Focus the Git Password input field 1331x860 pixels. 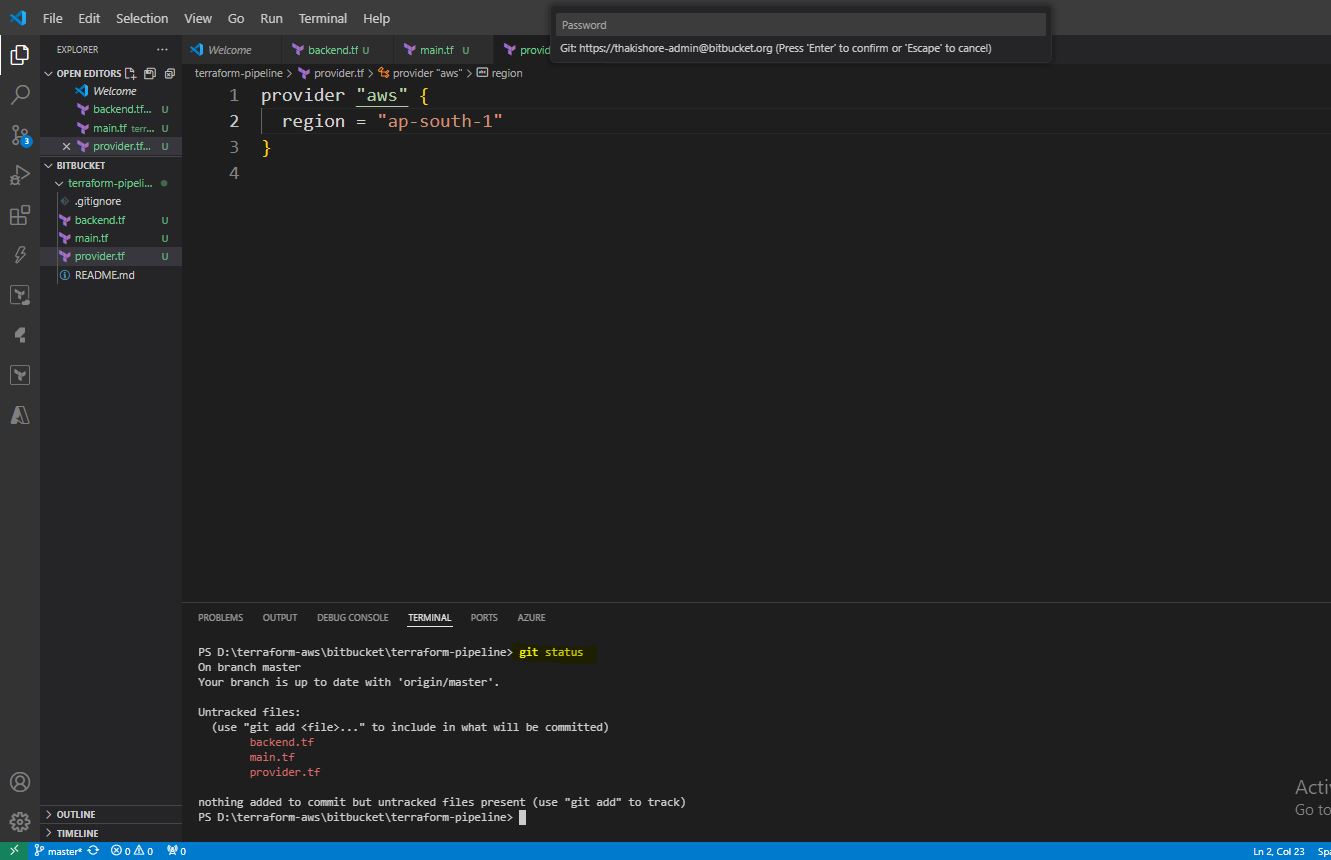pyautogui.click(x=800, y=25)
